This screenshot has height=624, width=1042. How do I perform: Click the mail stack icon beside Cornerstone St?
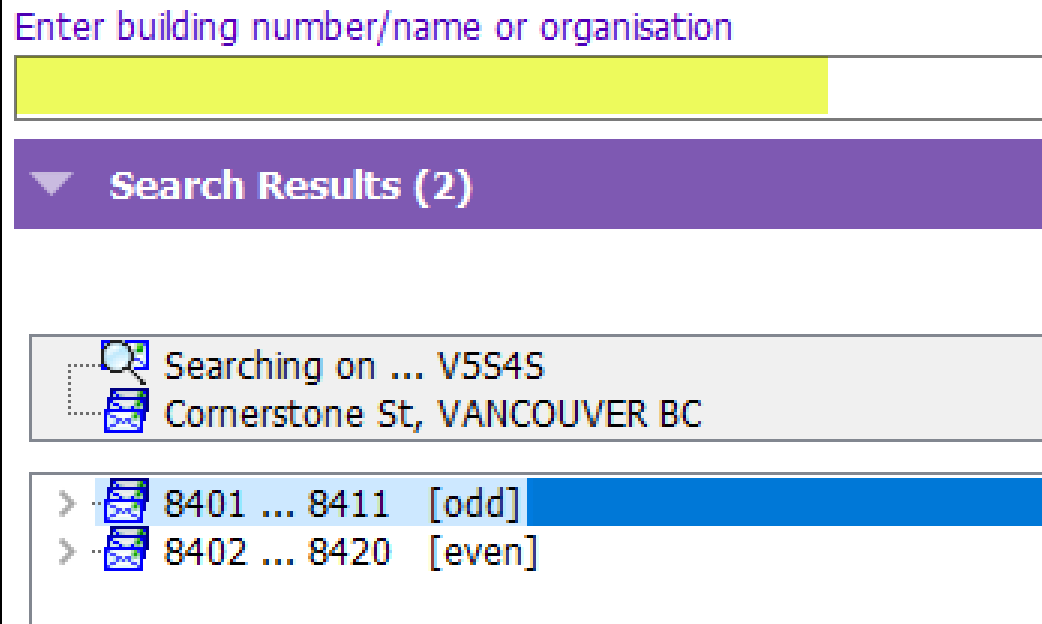coord(126,411)
